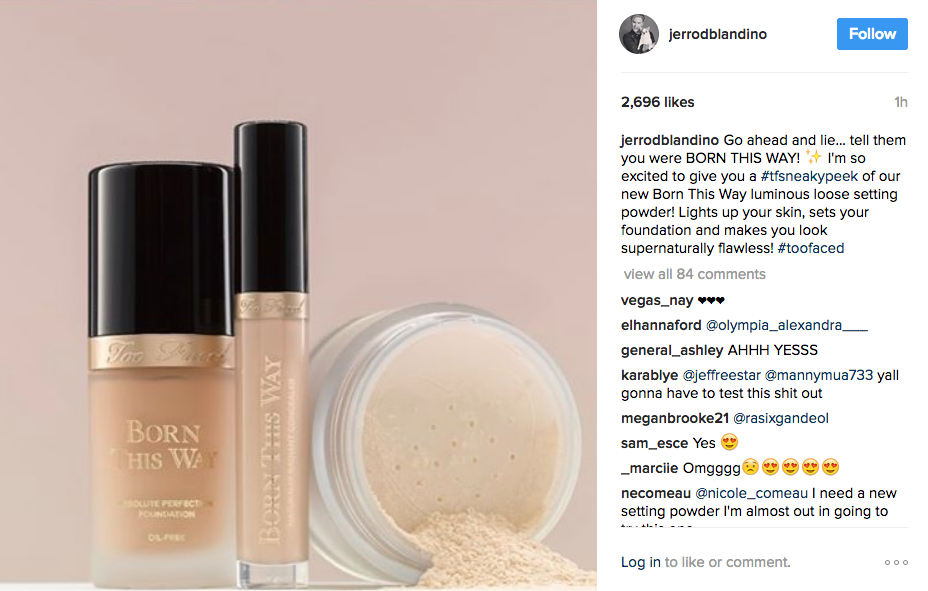Screen dimensions: 928x591
Task: Click the Born This Way product photo
Action: pos(298,295)
